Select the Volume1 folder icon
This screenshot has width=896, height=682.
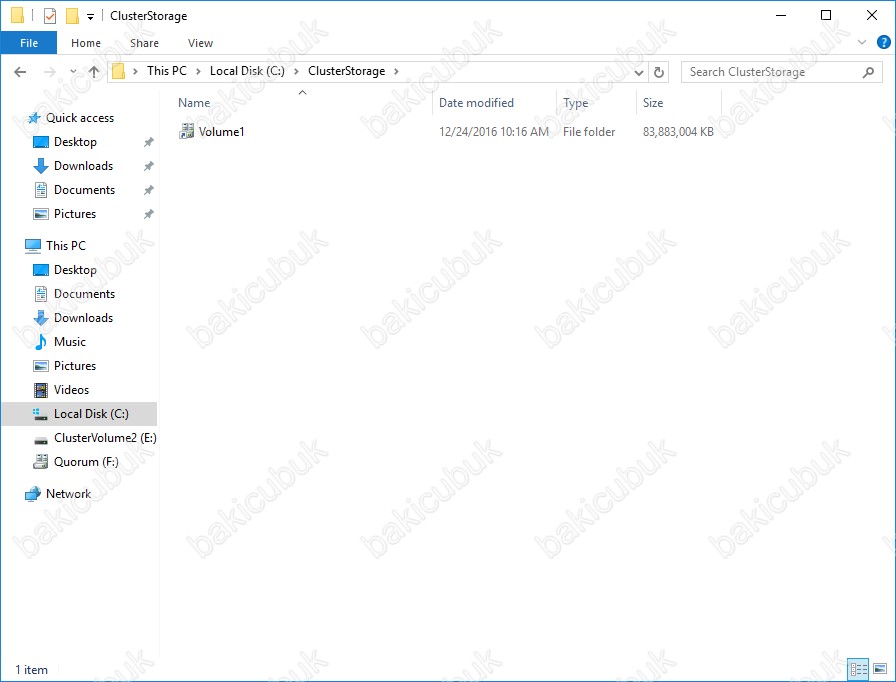click(186, 131)
